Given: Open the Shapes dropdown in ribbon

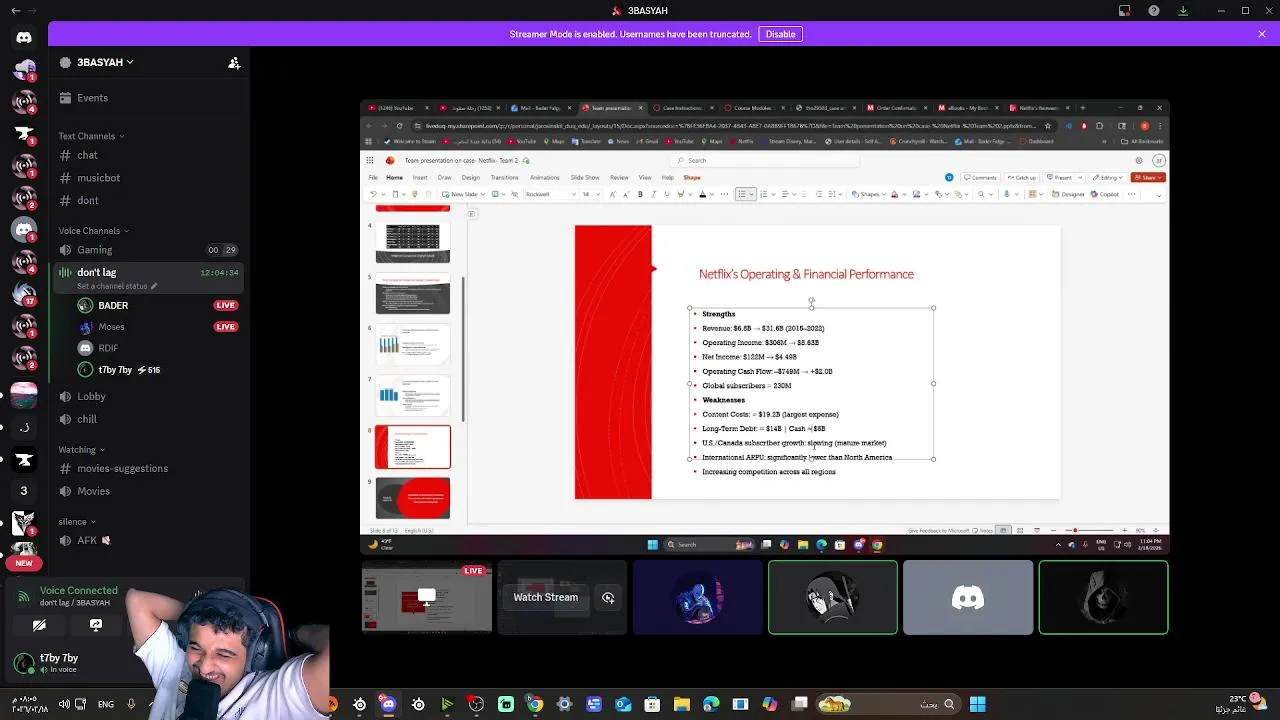Looking at the screenshot, I should click(x=869, y=194).
